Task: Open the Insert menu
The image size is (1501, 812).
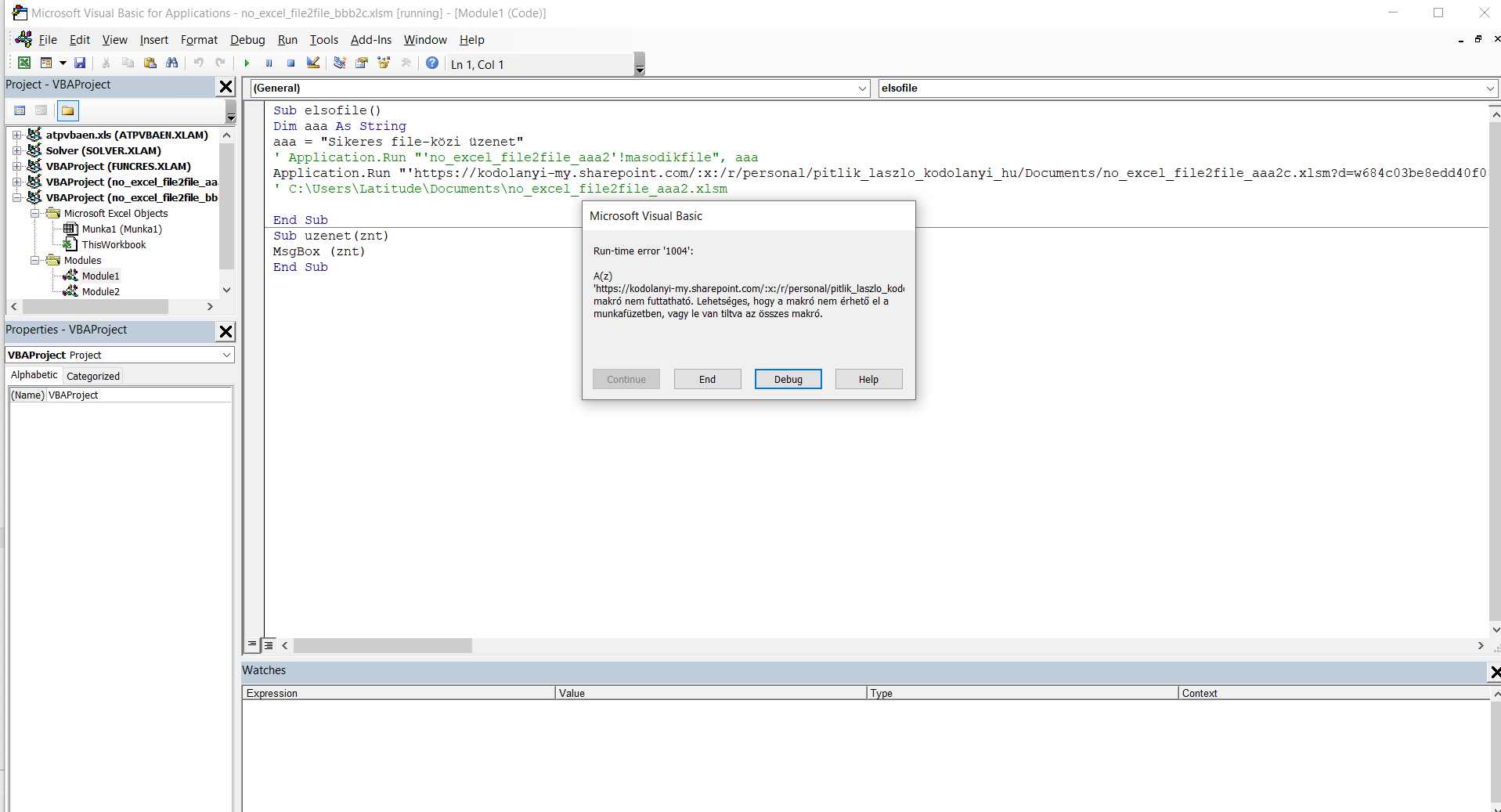Action: (154, 40)
